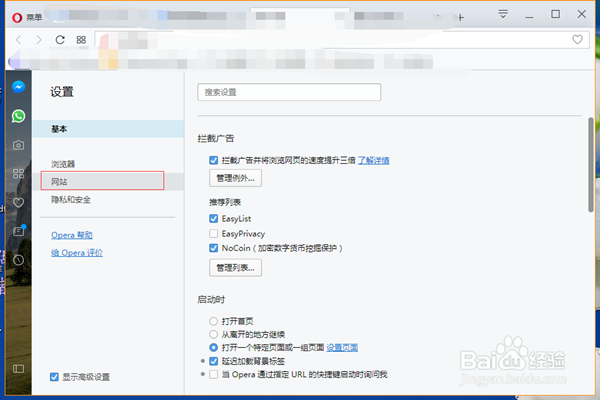The image size is (600, 400).
Task: Open Speed Dial grid icon in toolbar
Action: tap(81, 40)
